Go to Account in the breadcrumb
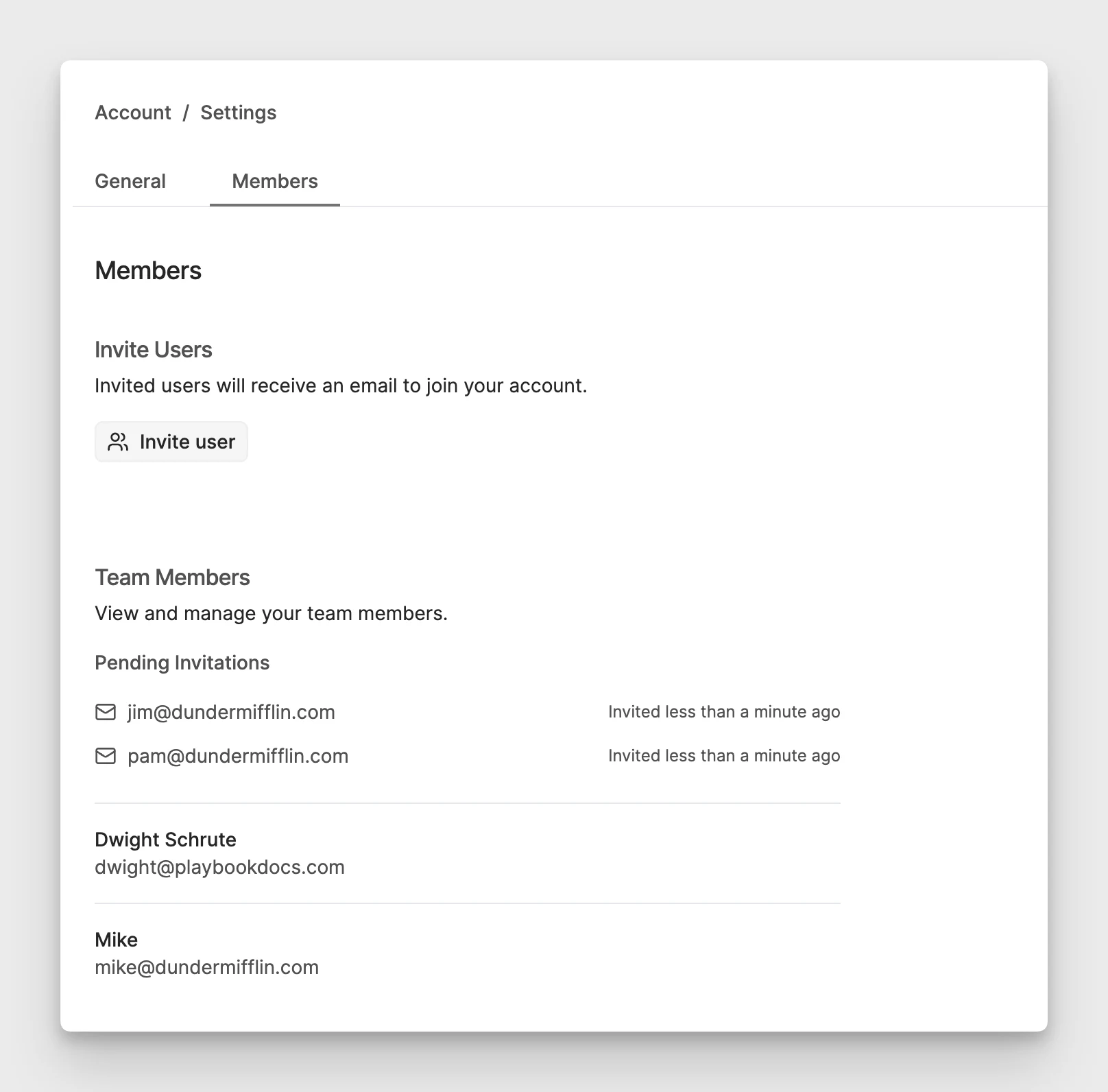The width and height of the screenshot is (1108, 1092). pos(133,112)
